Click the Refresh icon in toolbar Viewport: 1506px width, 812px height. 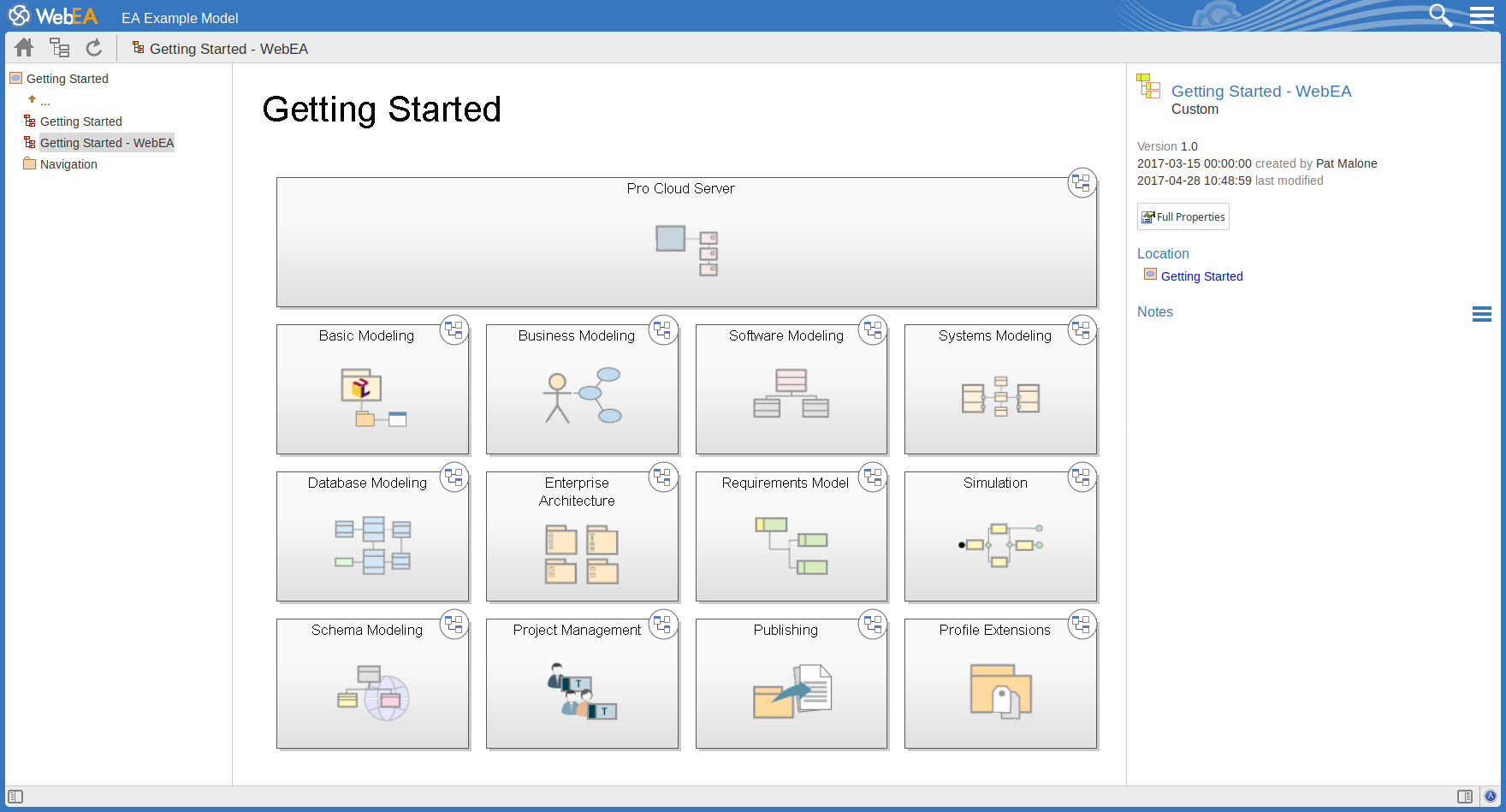click(x=94, y=48)
